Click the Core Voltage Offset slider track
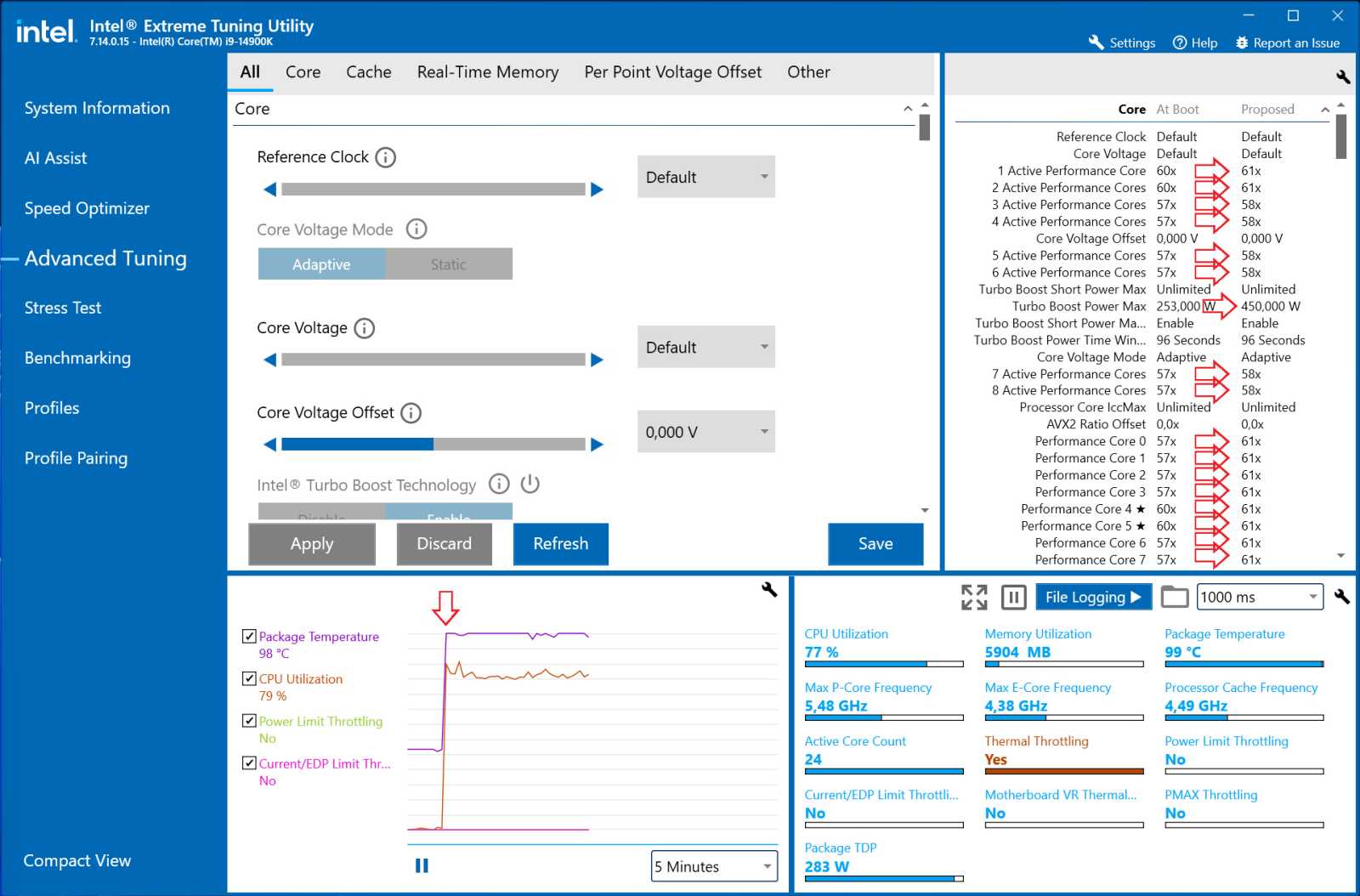 [x=433, y=445]
